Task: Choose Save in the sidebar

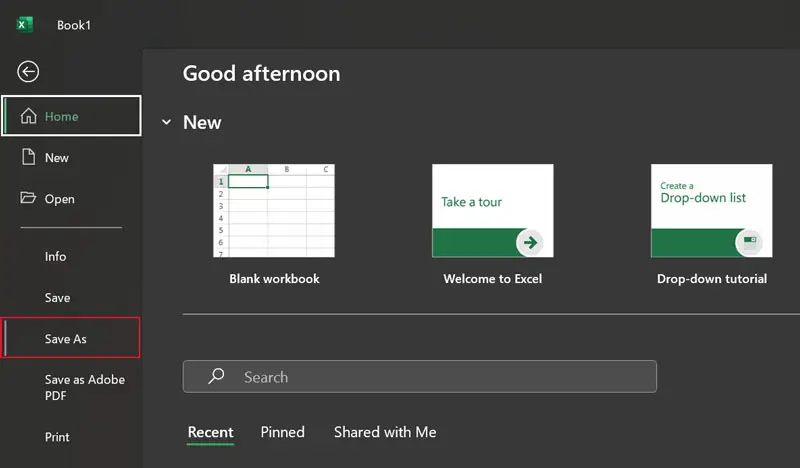Action: [x=71, y=298]
